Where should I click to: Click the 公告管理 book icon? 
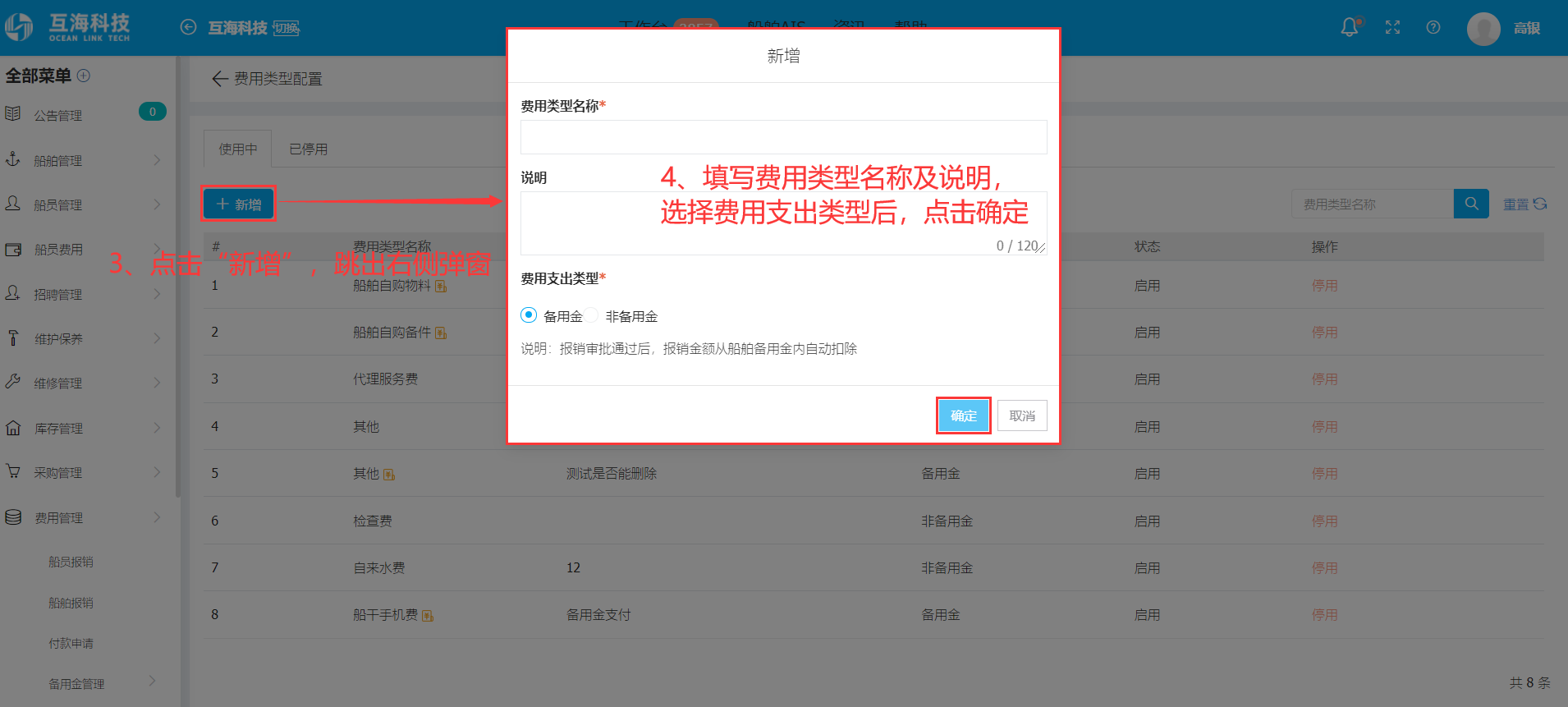point(13,114)
